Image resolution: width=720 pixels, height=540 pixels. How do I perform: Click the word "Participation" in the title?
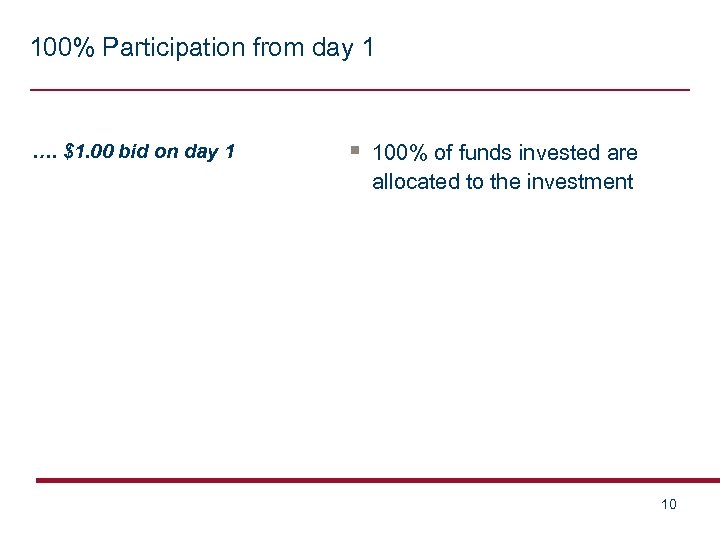[x=160, y=47]
